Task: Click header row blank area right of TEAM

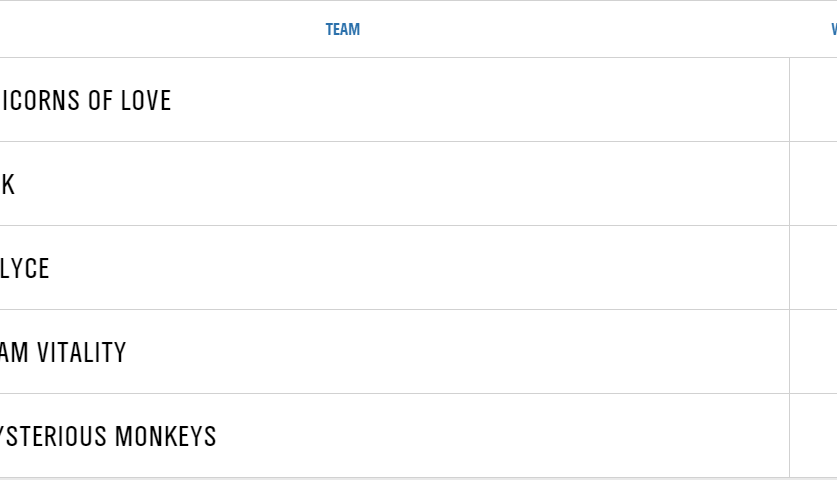Action: coord(580,29)
